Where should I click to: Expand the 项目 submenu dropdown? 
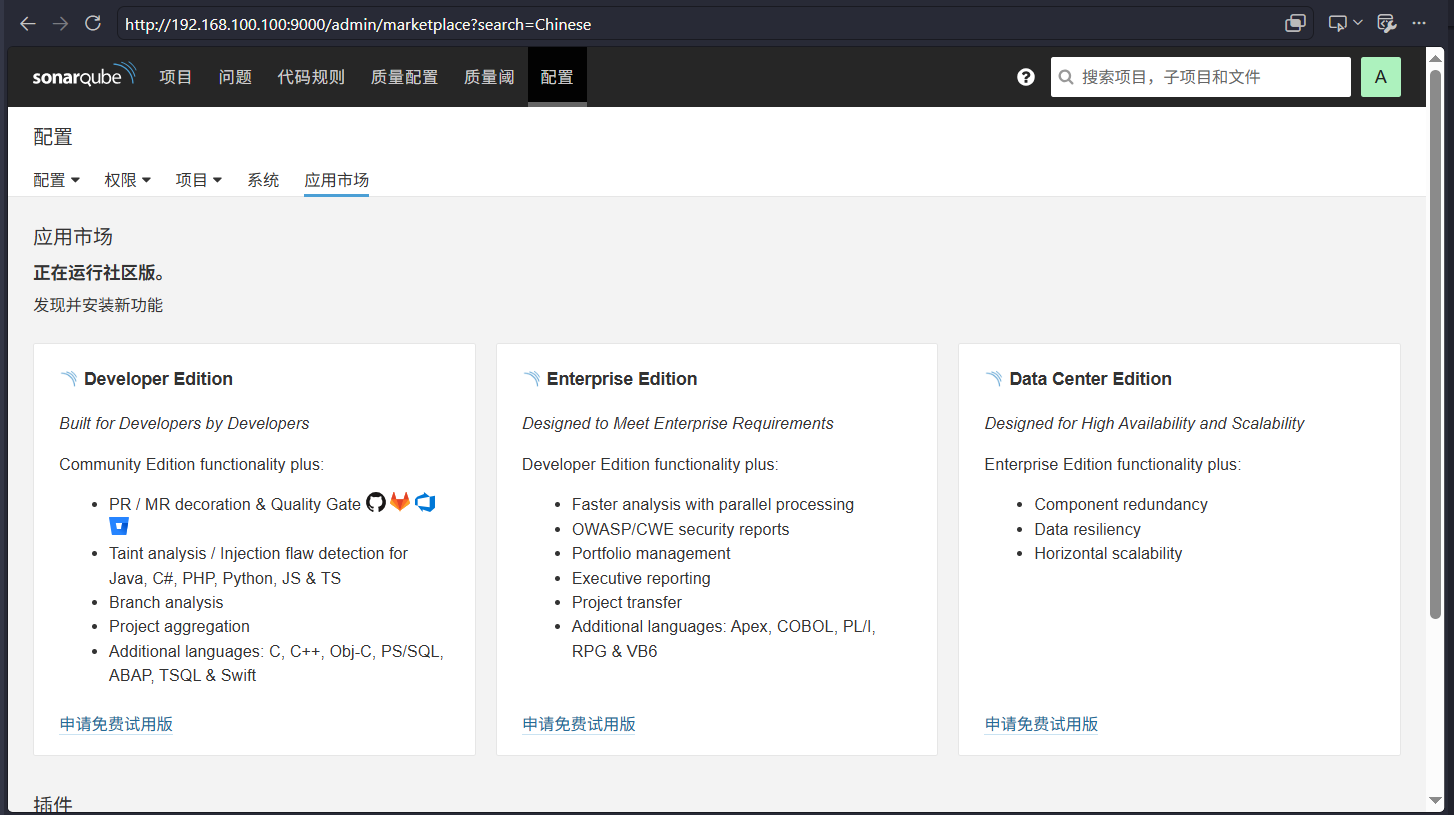point(199,180)
